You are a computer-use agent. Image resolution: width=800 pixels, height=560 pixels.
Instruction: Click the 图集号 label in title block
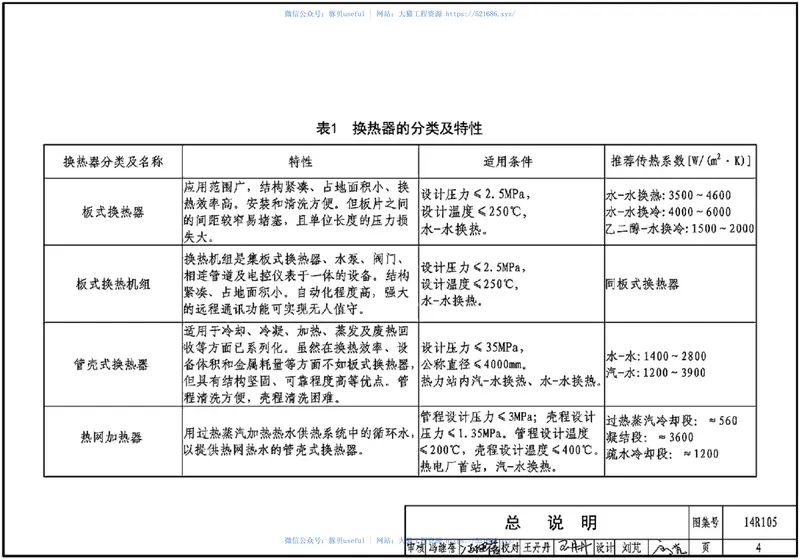tap(705, 522)
